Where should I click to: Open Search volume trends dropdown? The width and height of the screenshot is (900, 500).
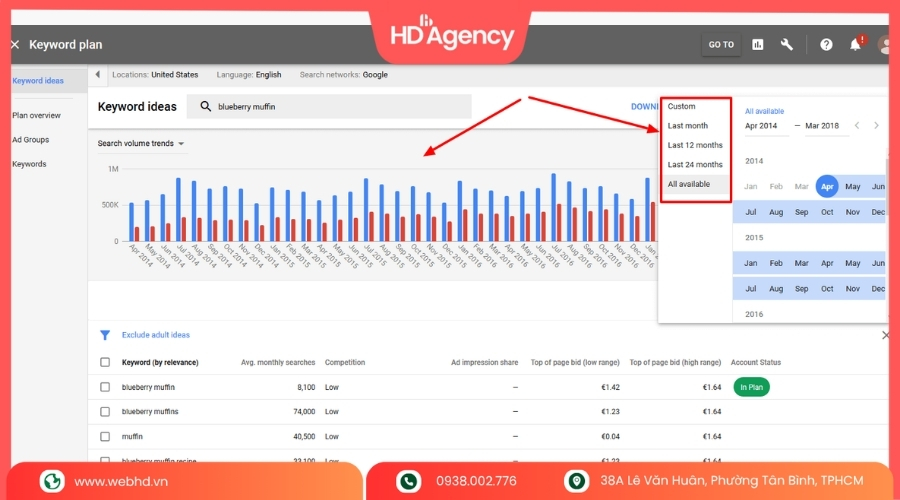(141, 144)
